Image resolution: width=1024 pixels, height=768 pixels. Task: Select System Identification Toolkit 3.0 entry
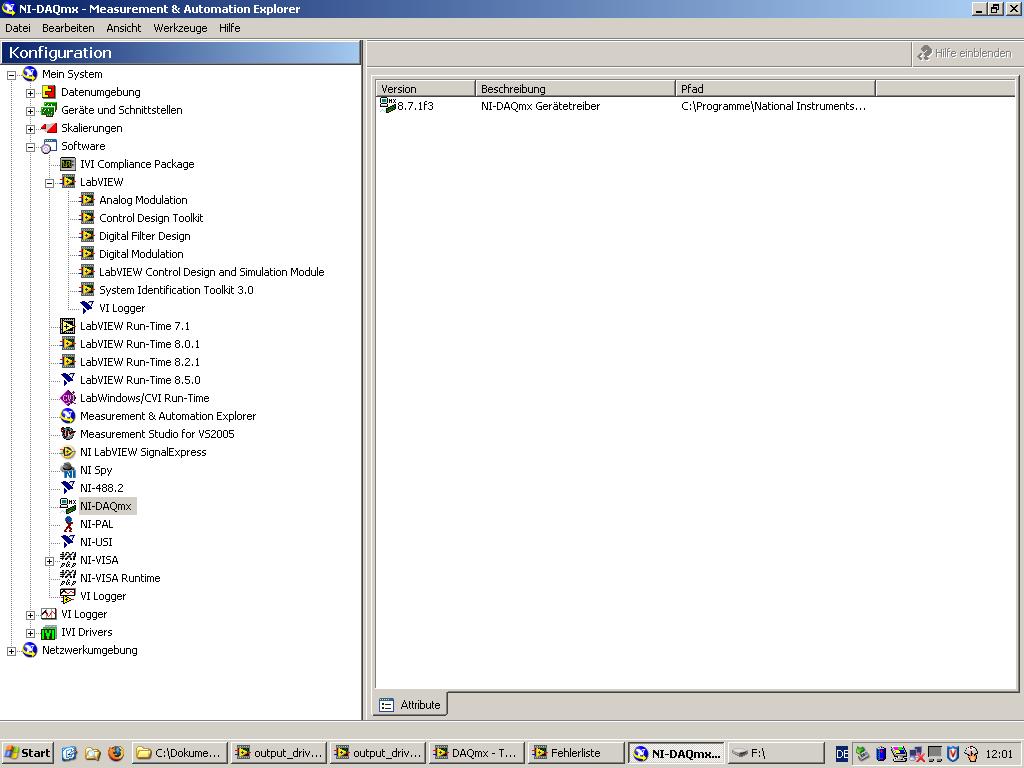click(176, 290)
